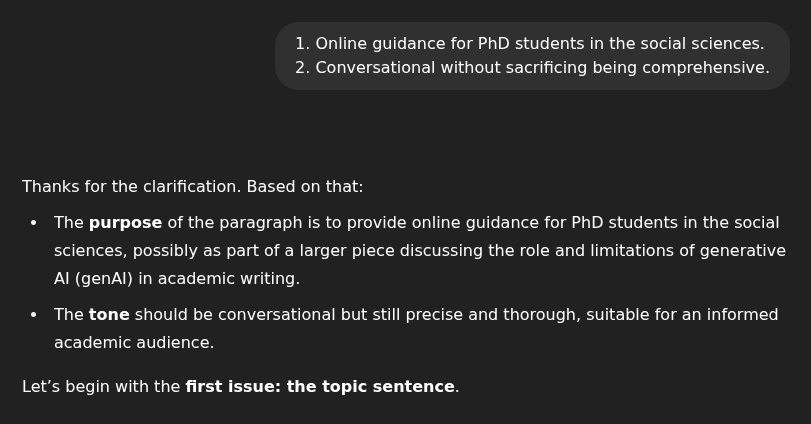Click the number "2." in the user message
This screenshot has height=424, width=811.
[x=302, y=68]
